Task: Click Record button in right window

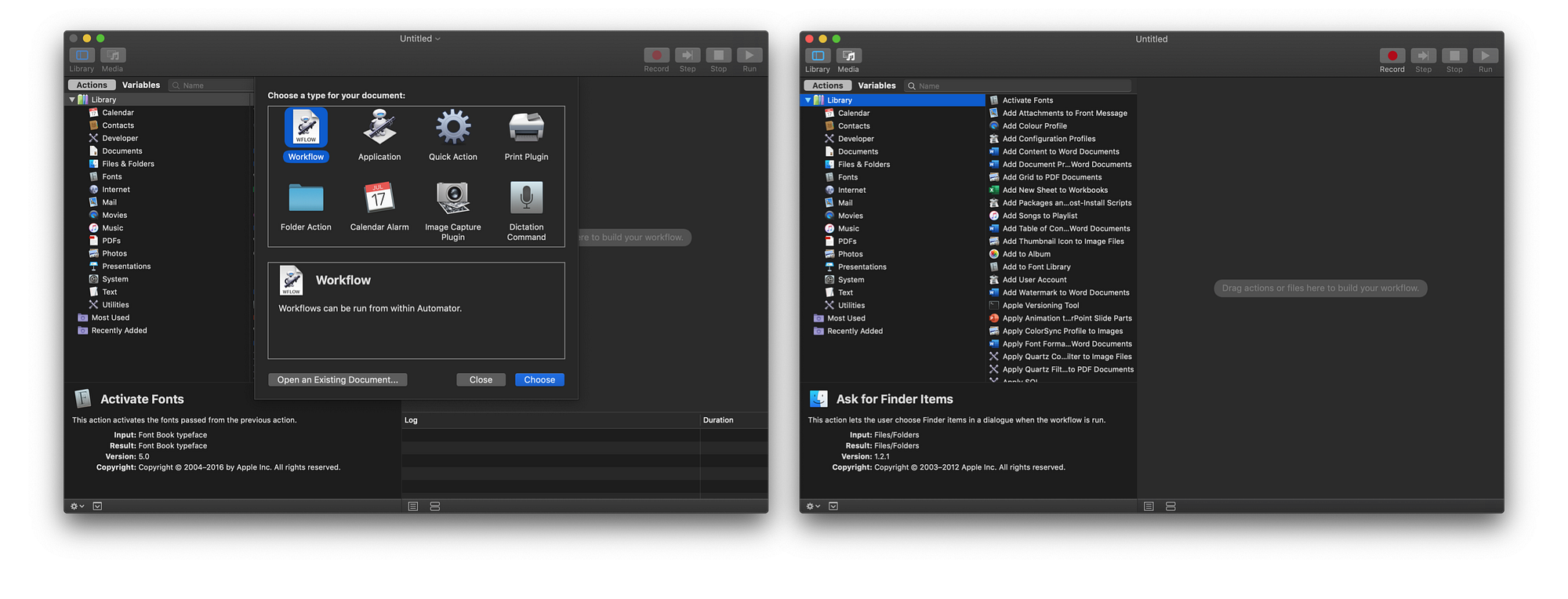Action: click(1392, 56)
